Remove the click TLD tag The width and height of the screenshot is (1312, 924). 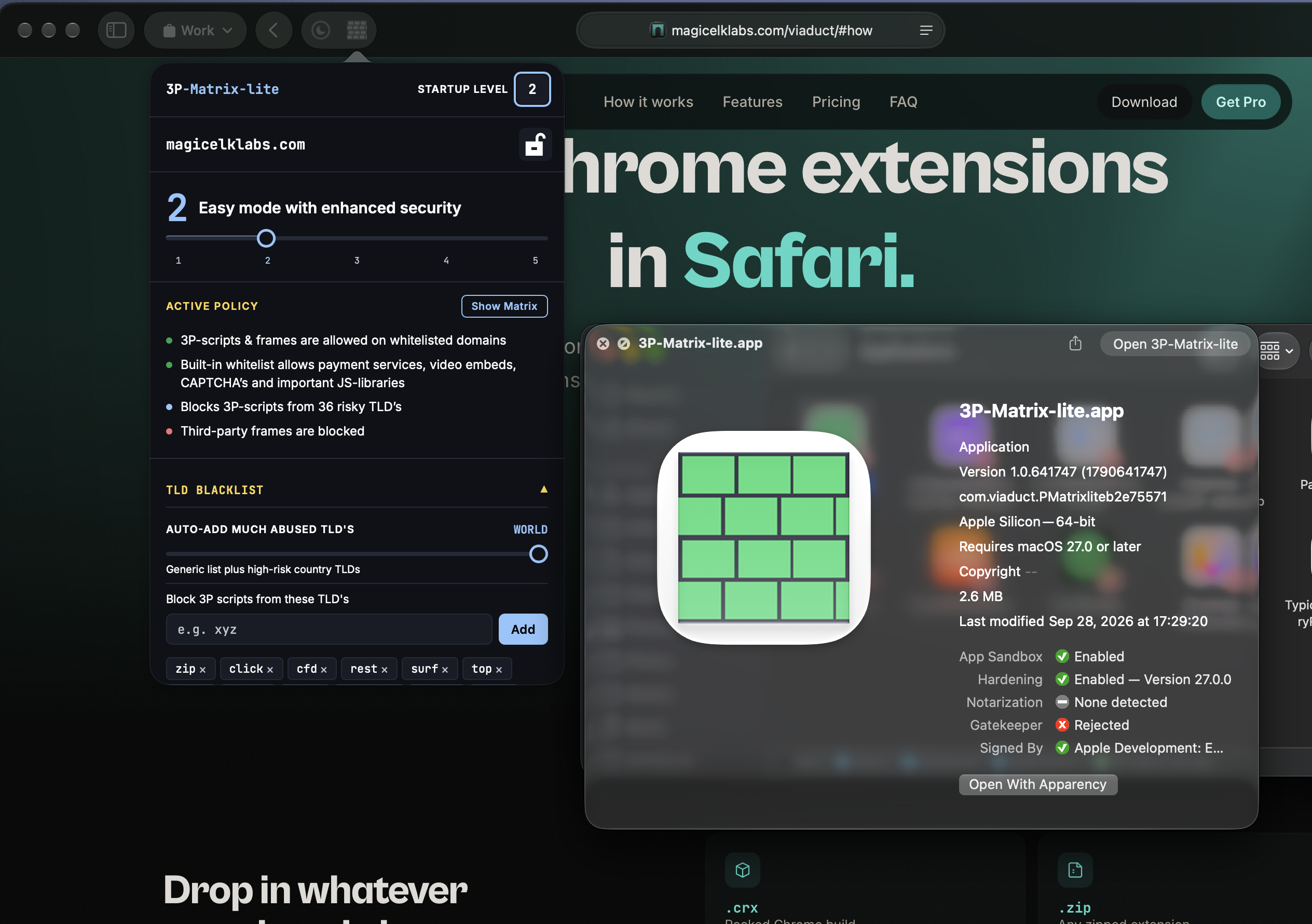click(x=270, y=670)
